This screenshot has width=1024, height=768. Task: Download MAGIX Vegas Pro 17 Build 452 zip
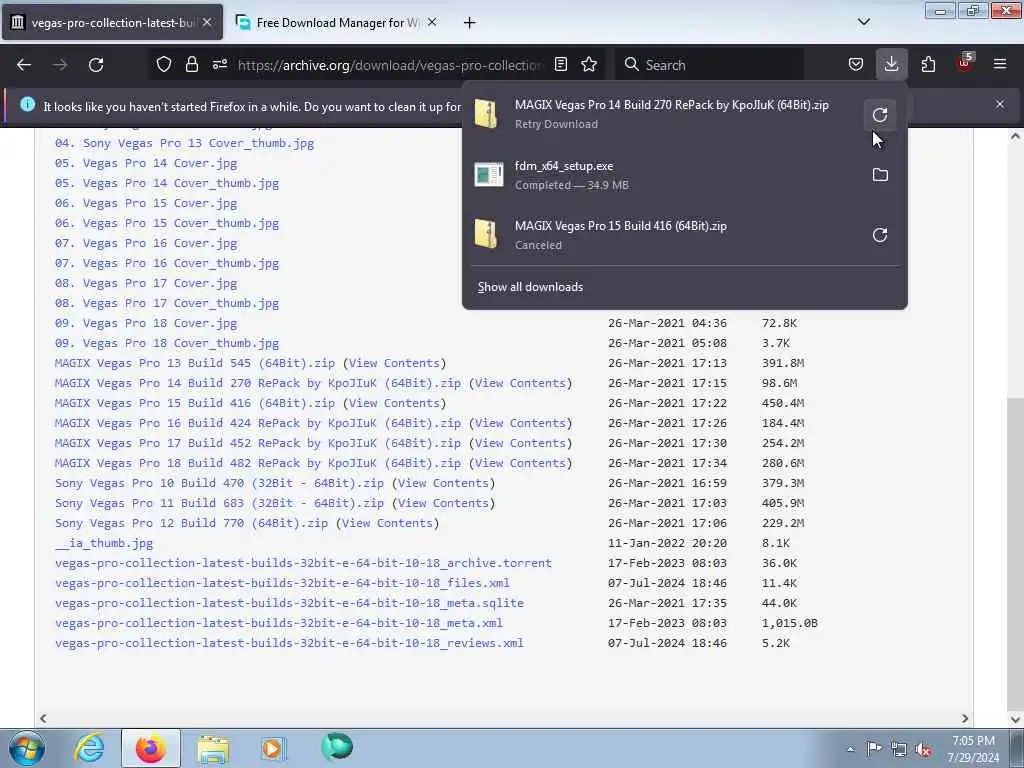(x=258, y=443)
